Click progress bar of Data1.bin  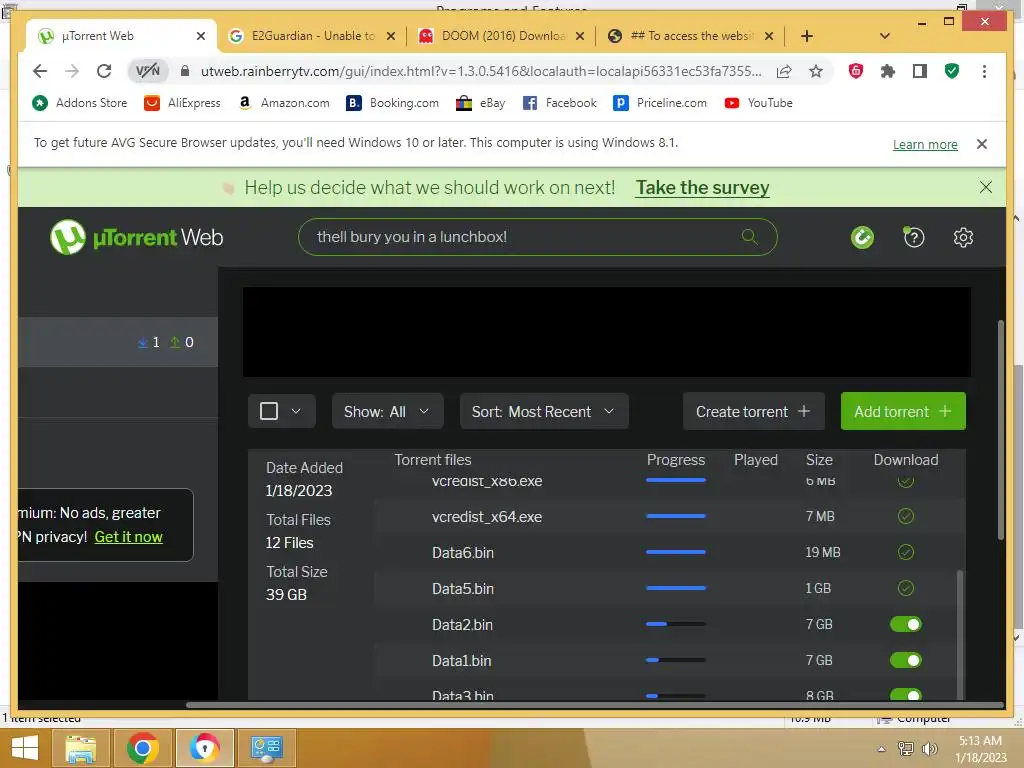[x=676, y=660]
